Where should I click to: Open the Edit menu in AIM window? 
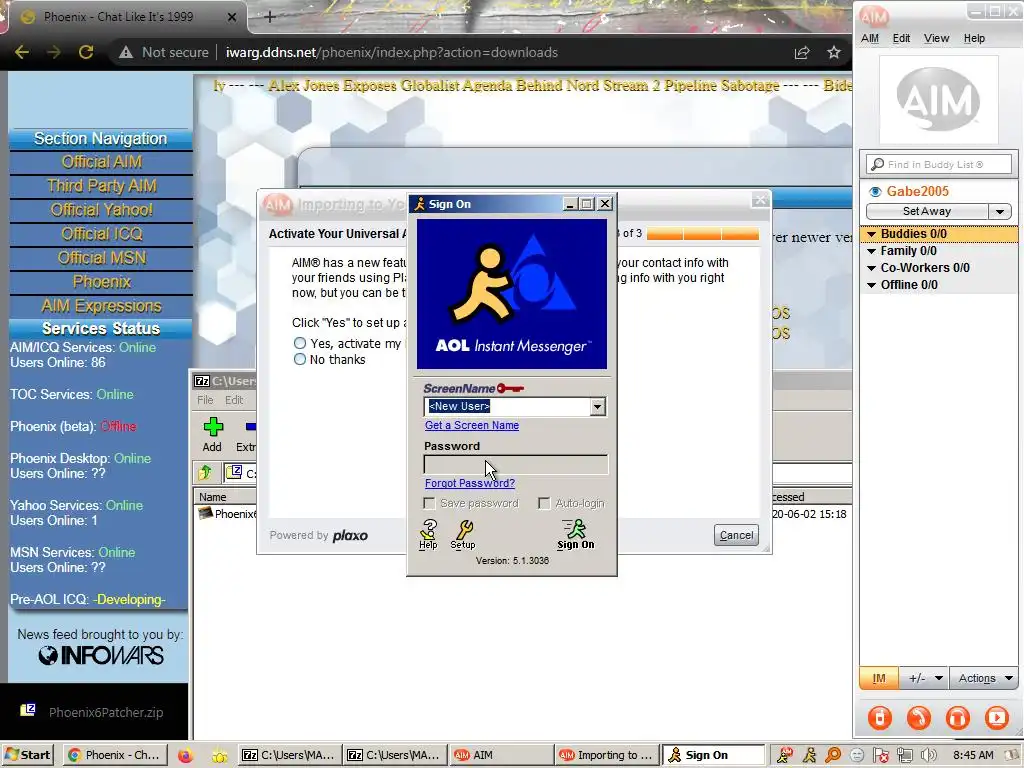tap(901, 39)
